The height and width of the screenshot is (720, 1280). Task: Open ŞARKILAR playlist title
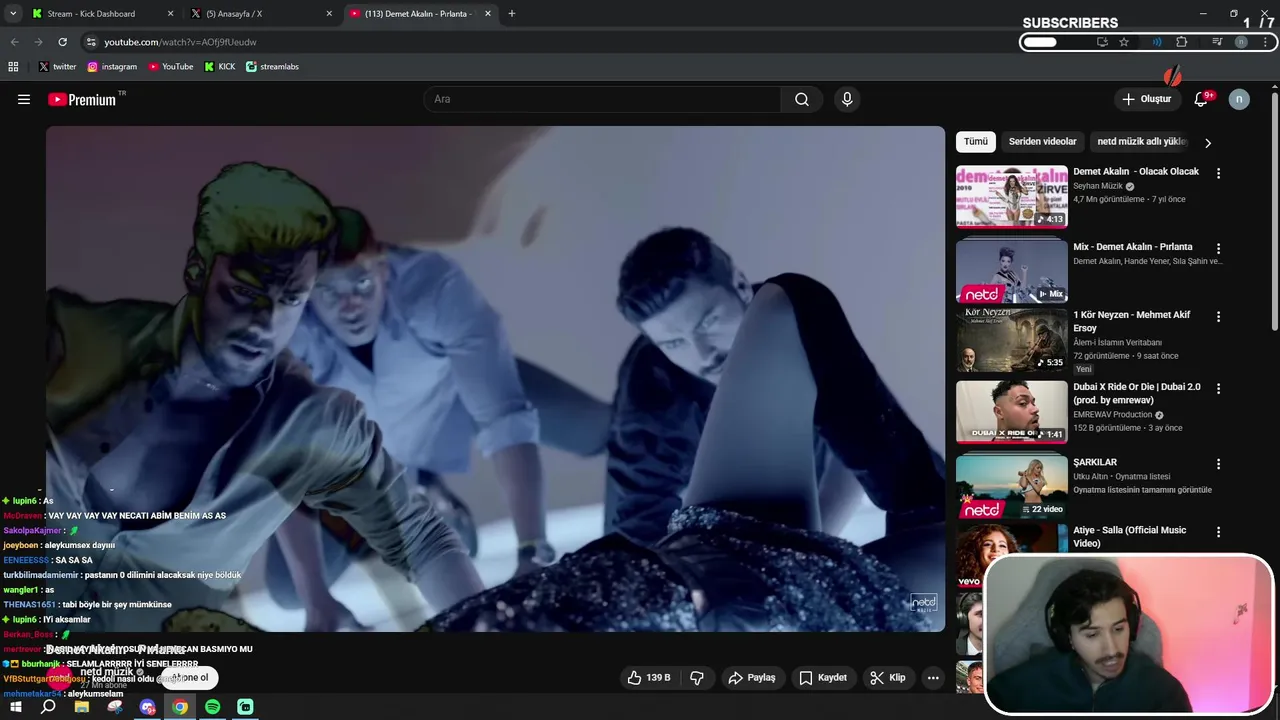[1095, 462]
